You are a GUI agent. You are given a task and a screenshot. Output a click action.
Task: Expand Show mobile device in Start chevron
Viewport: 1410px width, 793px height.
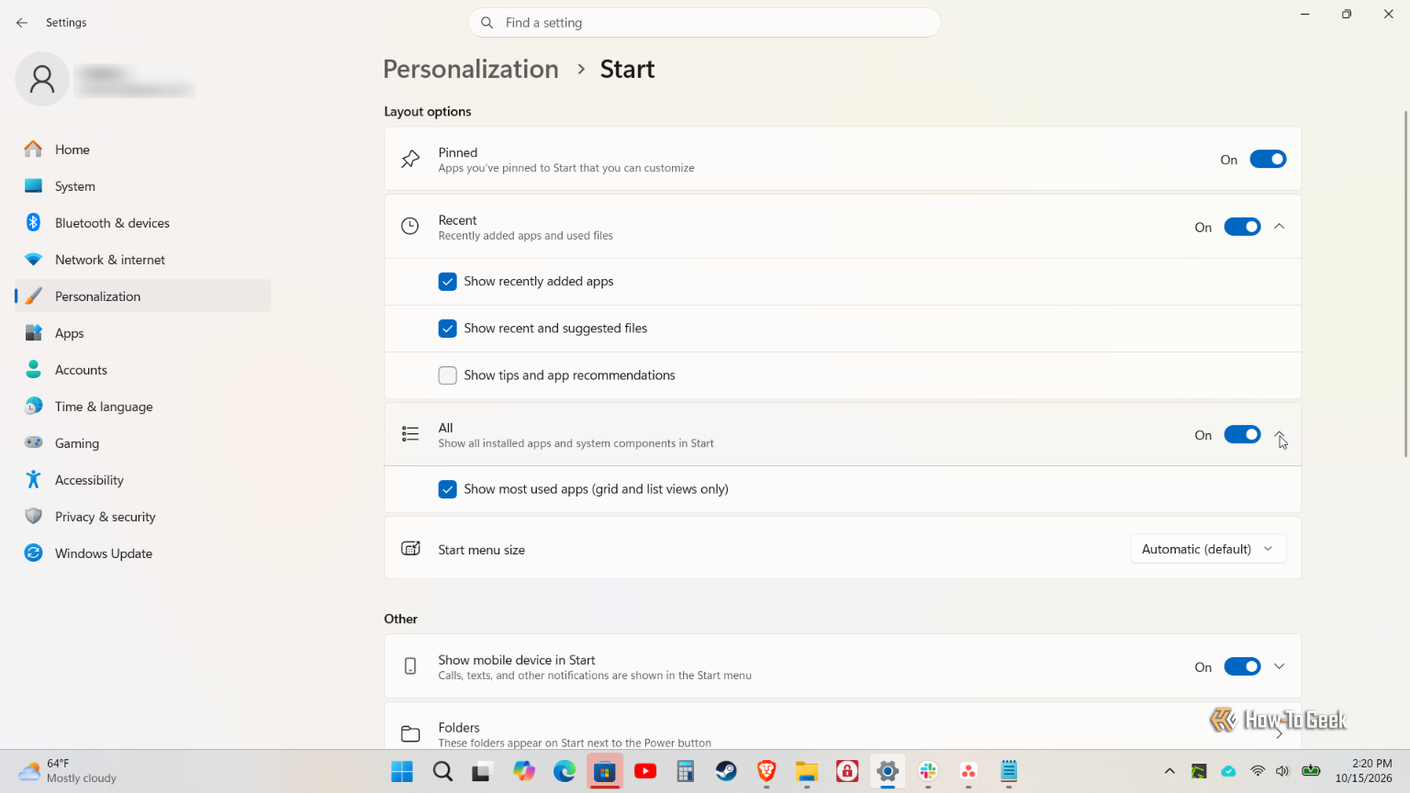tap(1279, 667)
